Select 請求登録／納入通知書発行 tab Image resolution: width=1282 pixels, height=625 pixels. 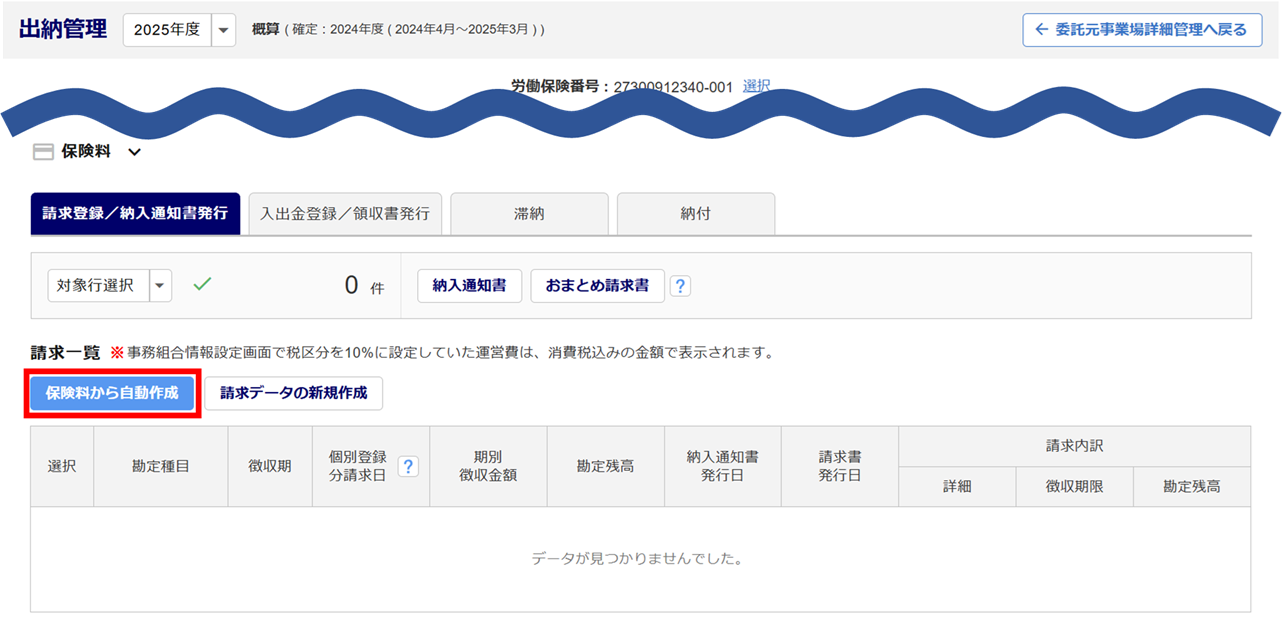click(x=135, y=214)
